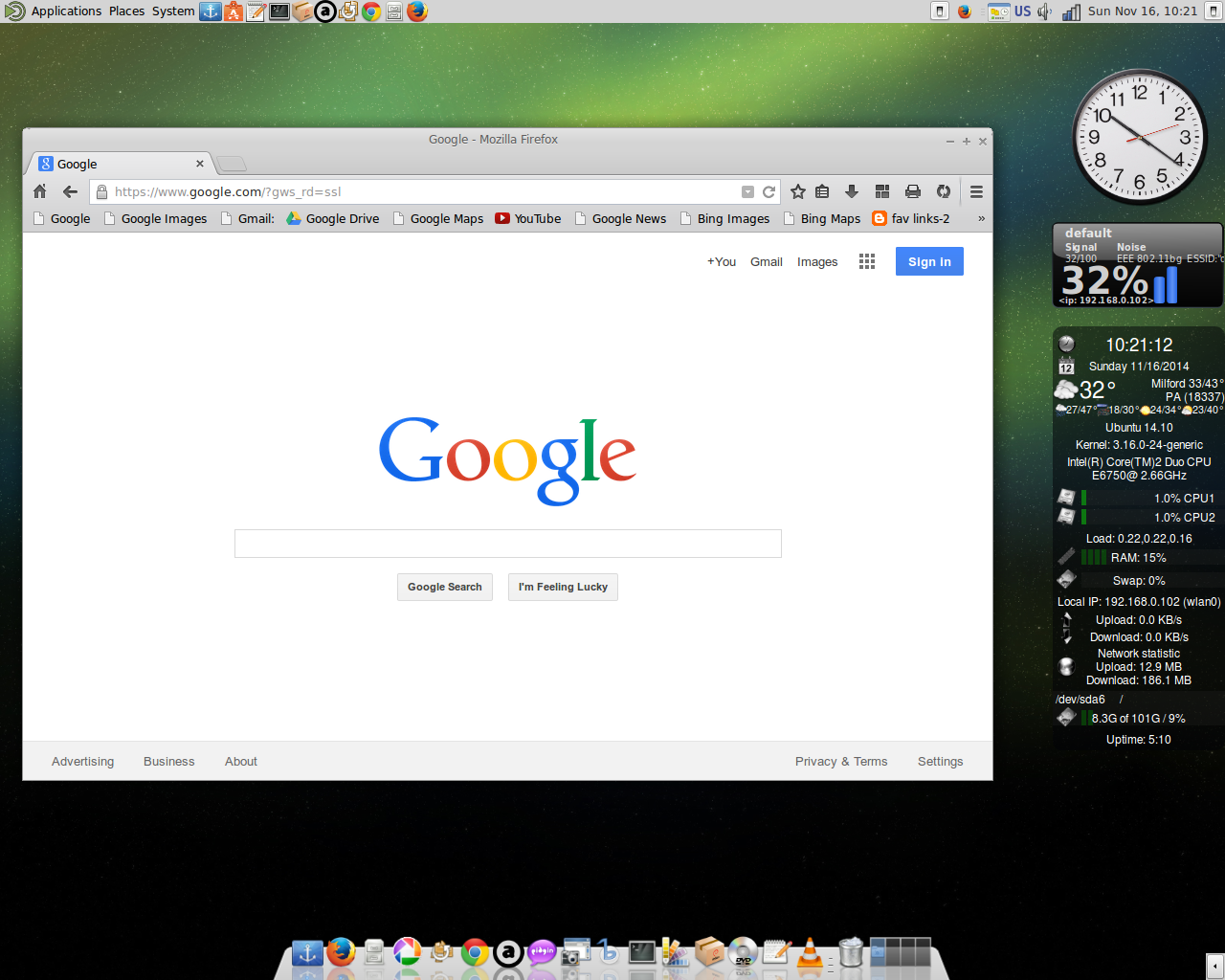This screenshot has height=980, width=1225.
Task: Open the Images link on Google page
Action: tap(817, 261)
